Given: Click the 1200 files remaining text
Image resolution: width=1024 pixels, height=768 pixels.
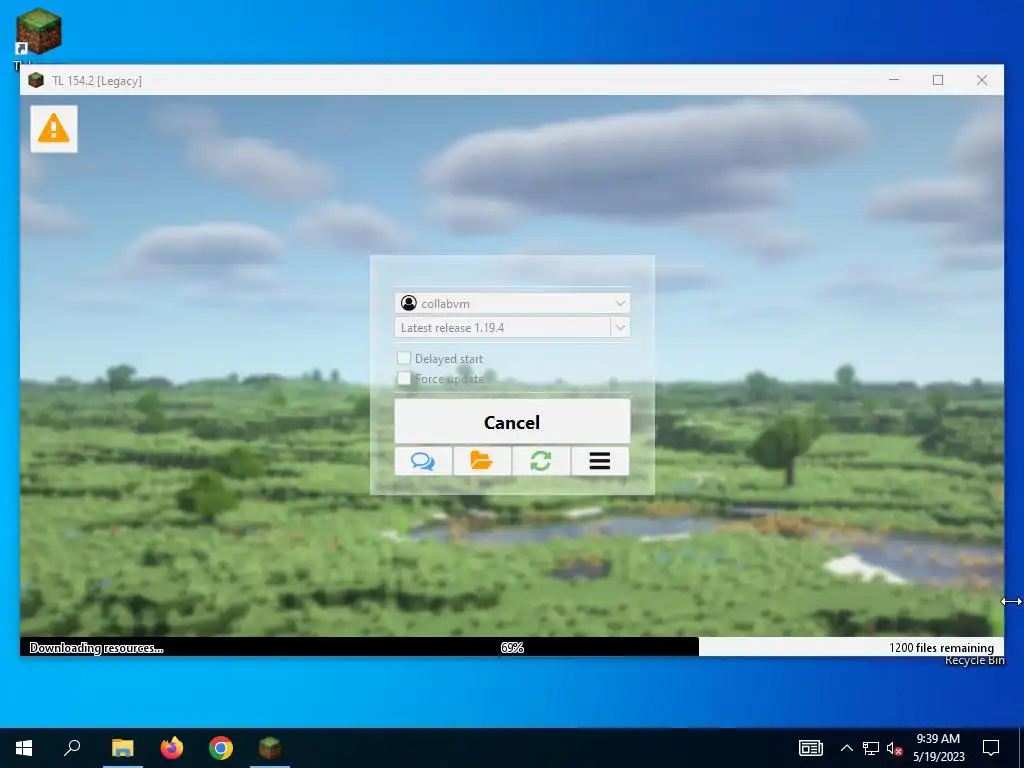Looking at the screenshot, I should [941, 647].
